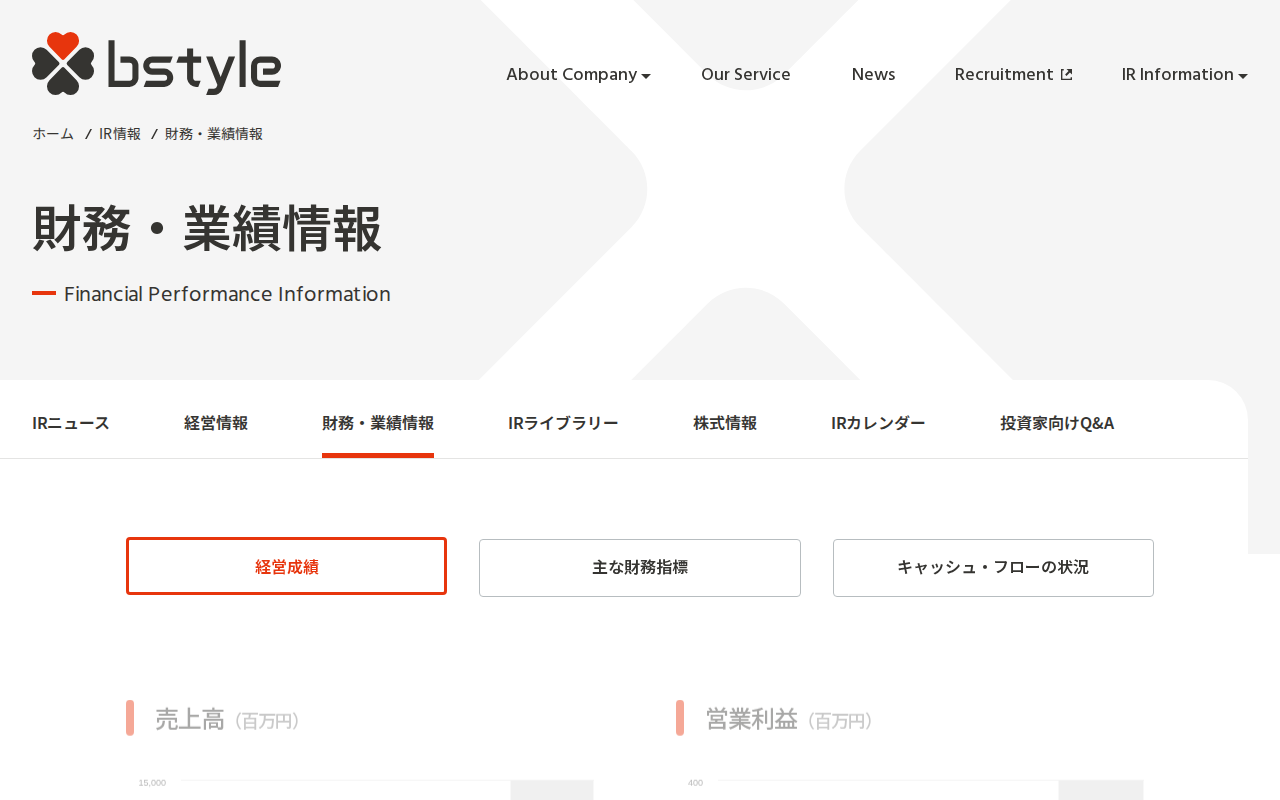Select the 財務・業績情報 tab
The height and width of the screenshot is (800, 1280).
[x=378, y=423]
